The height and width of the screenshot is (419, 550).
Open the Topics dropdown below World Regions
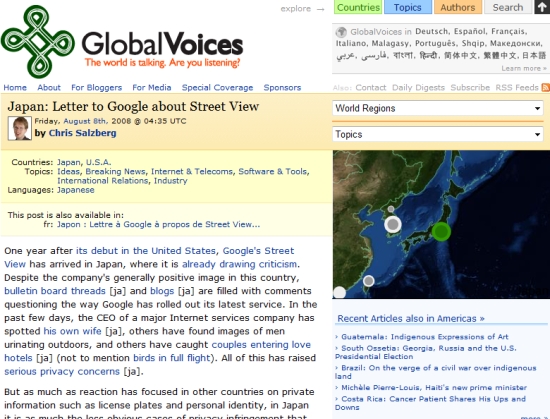pos(438,134)
